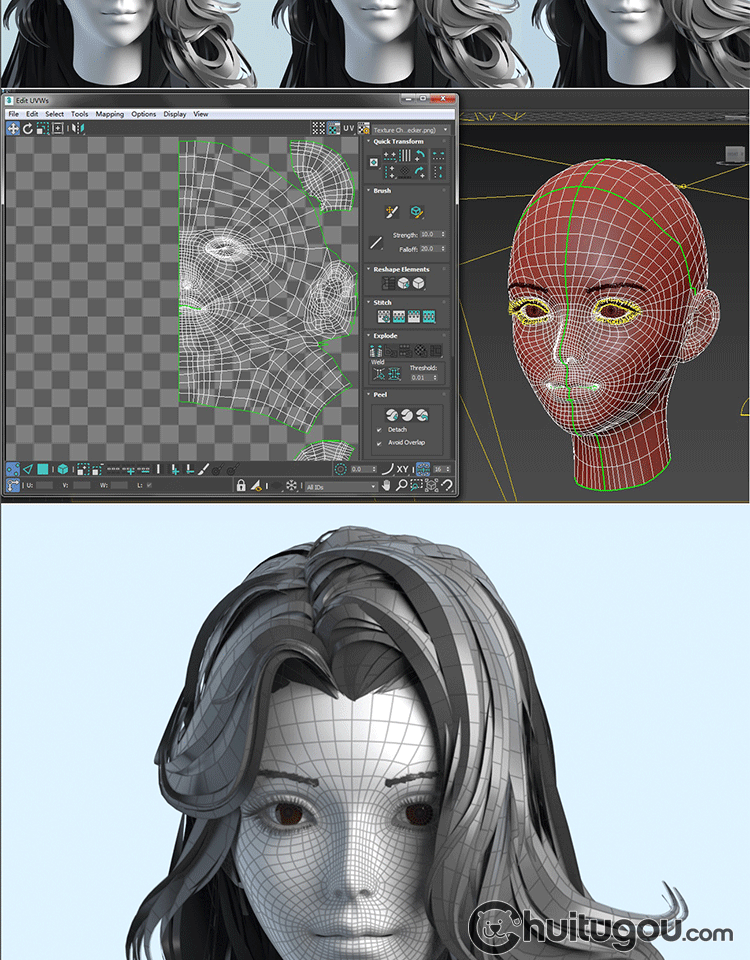Toggle Absolute/Relative coordinate entry icon
Image resolution: width=750 pixels, height=960 pixels.
[x=12, y=486]
